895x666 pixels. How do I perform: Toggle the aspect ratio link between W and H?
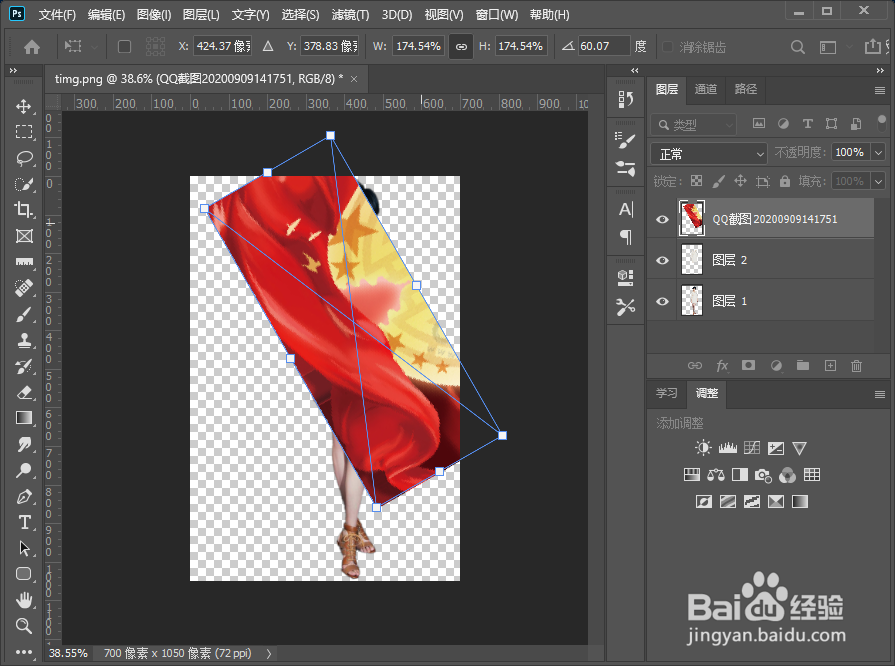pyautogui.click(x=461, y=47)
